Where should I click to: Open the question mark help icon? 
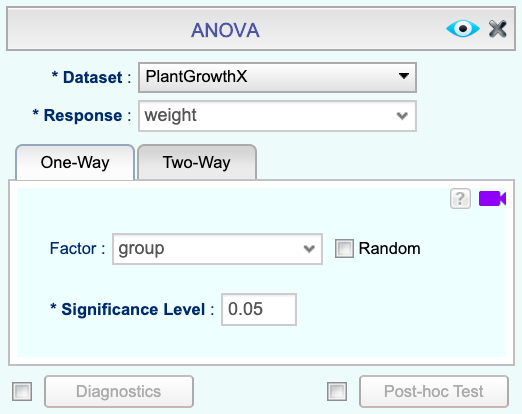point(460,199)
